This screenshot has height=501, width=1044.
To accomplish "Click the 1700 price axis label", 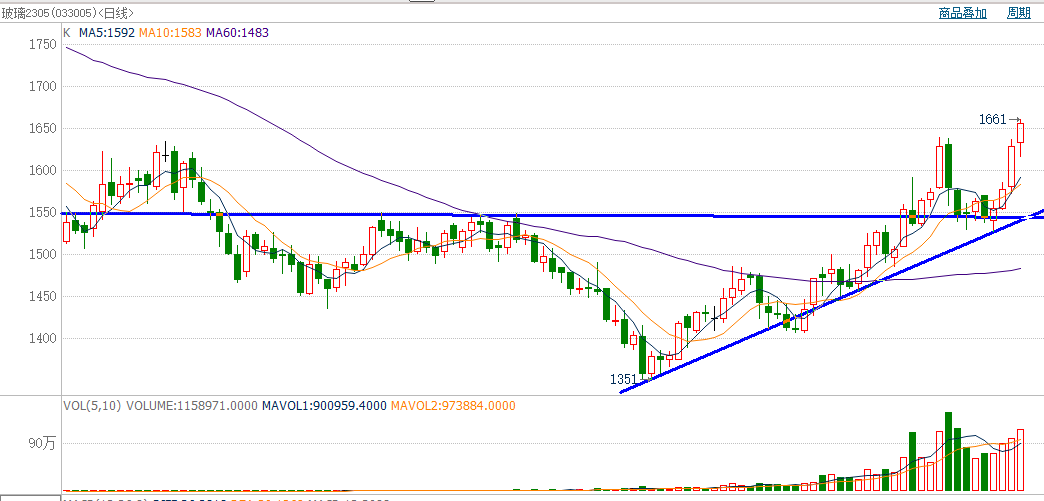I will tap(43, 87).
